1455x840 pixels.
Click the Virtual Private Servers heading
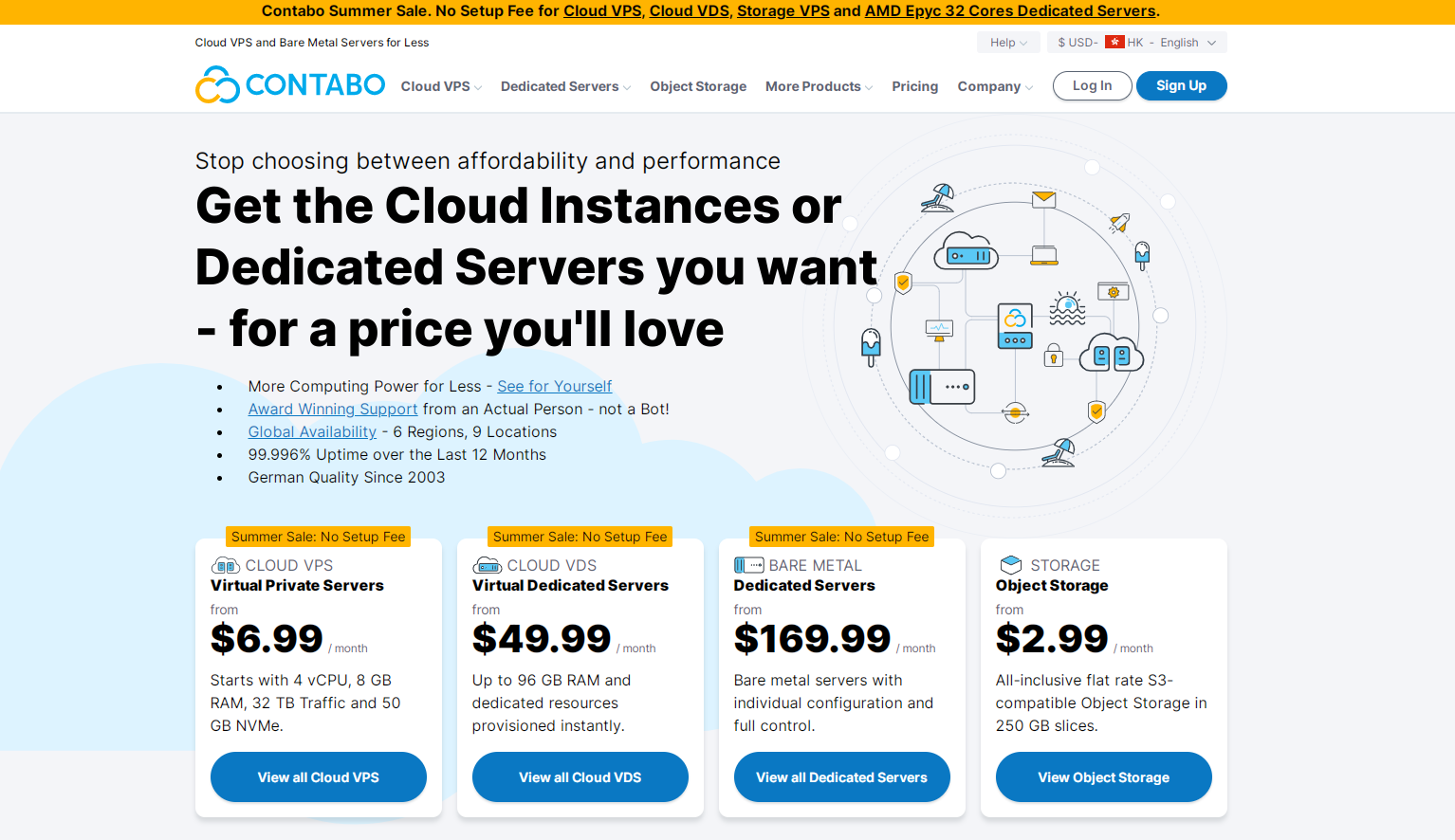coord(297,586)
